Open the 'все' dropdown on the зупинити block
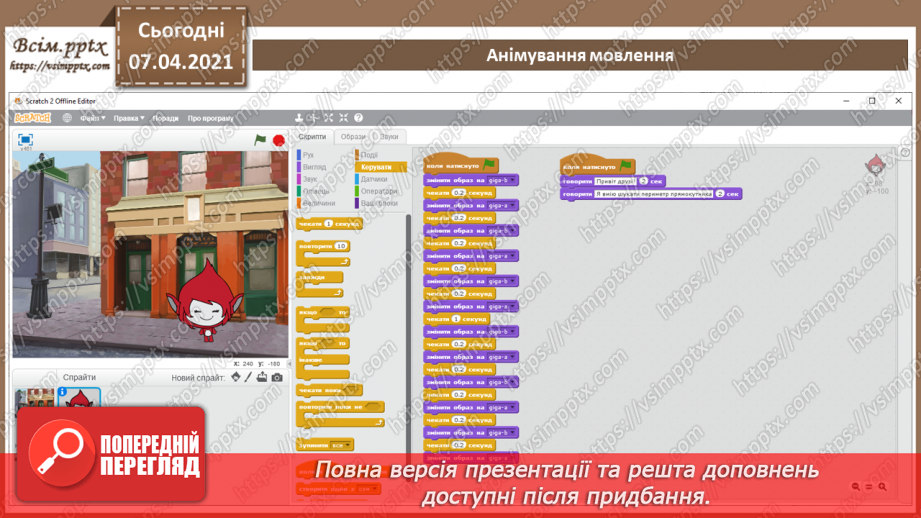 [342, 445]
